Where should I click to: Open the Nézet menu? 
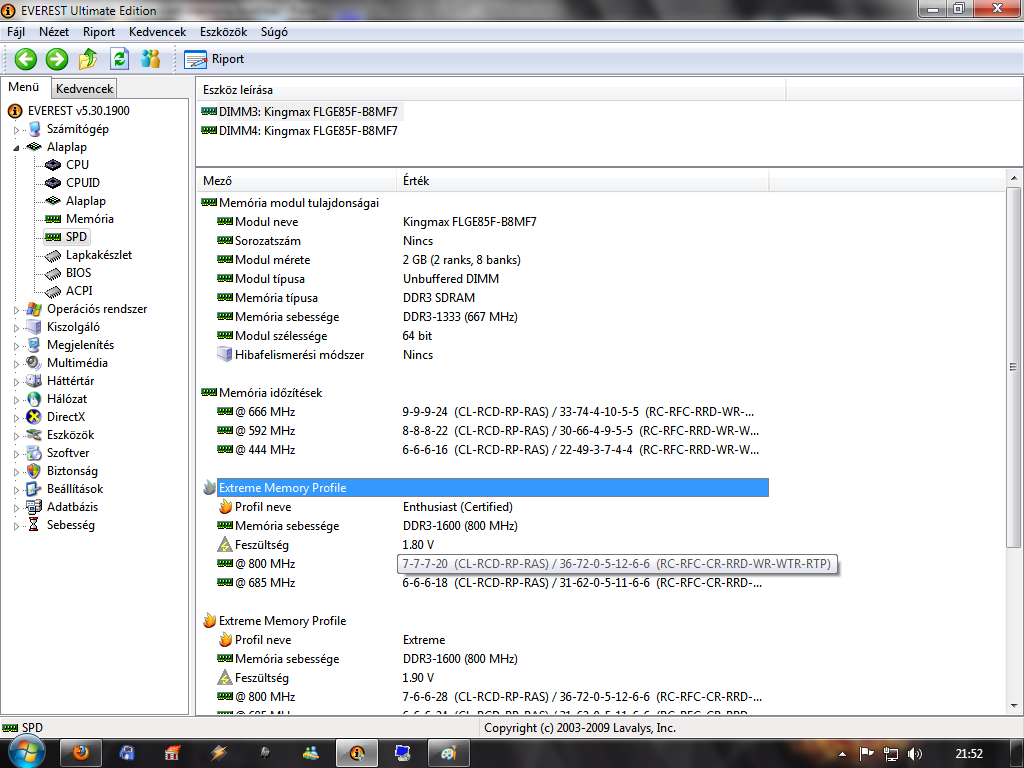tap(54, 32)
